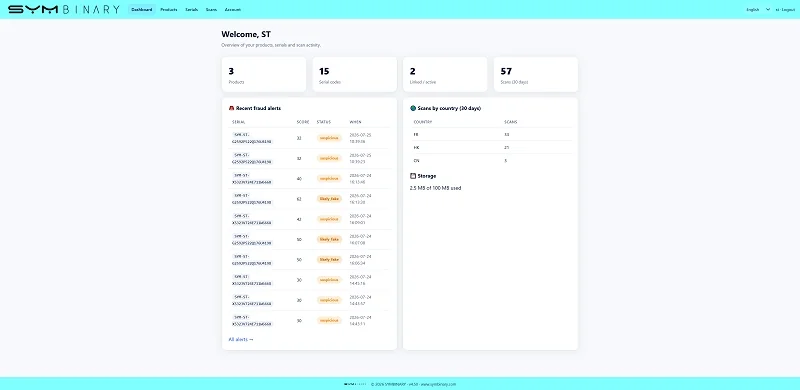Go to the Products nav item
The width and height of the screenshot is (800, 390).
click(169, 9)
